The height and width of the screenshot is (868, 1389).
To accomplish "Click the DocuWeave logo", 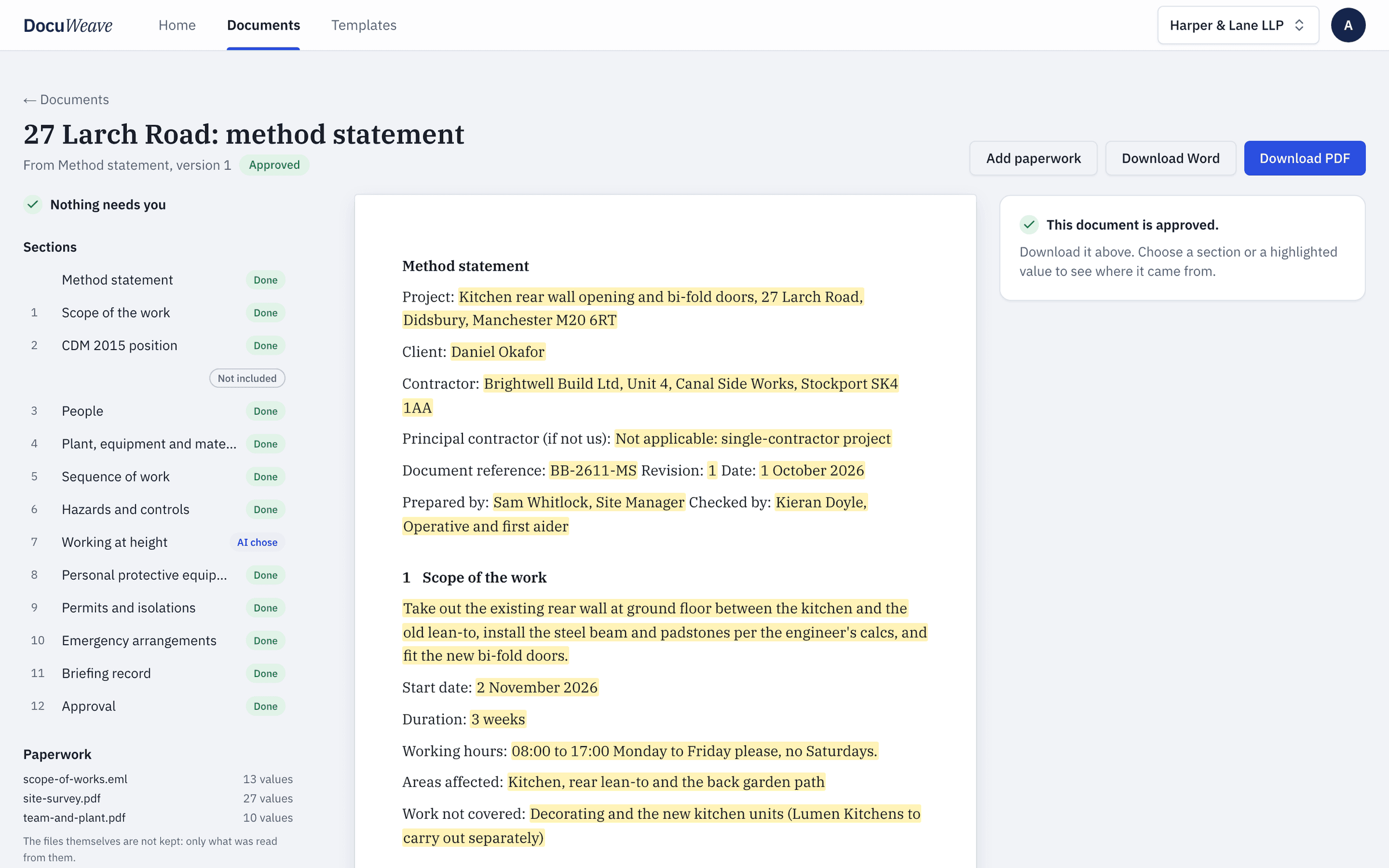I will [x=68, y=25].
